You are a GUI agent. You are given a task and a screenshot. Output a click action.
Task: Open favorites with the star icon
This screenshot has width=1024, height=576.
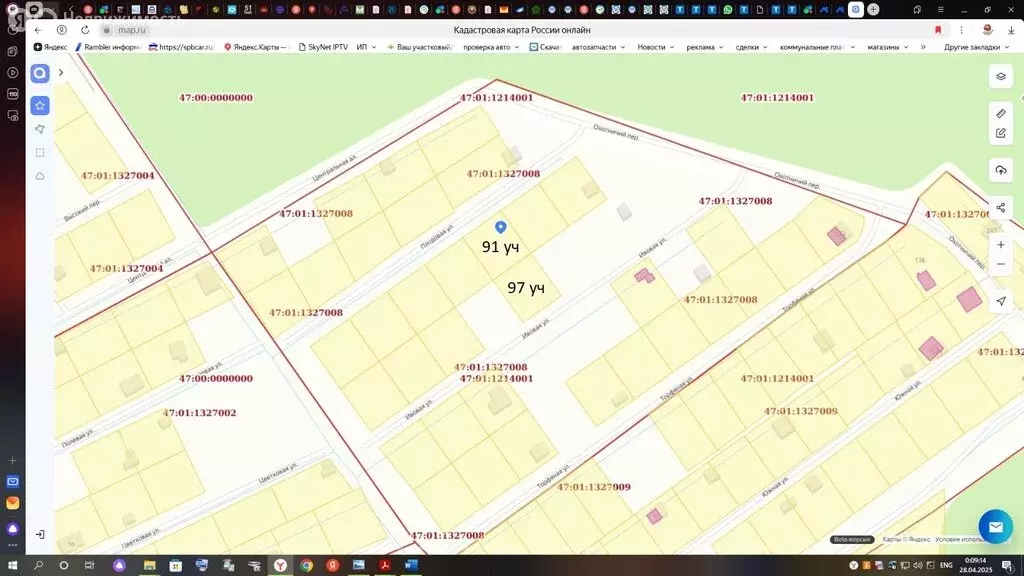(x=40, y=105)
